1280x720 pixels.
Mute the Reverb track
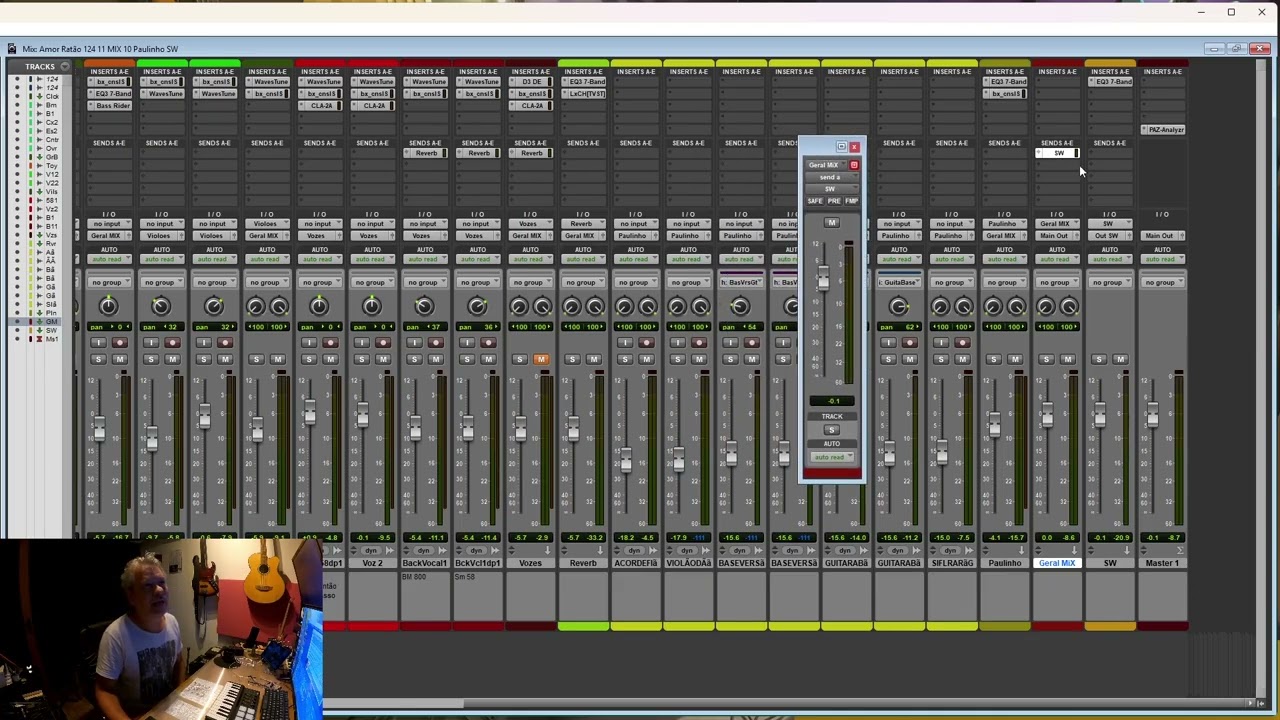click(x=594, y=359)
